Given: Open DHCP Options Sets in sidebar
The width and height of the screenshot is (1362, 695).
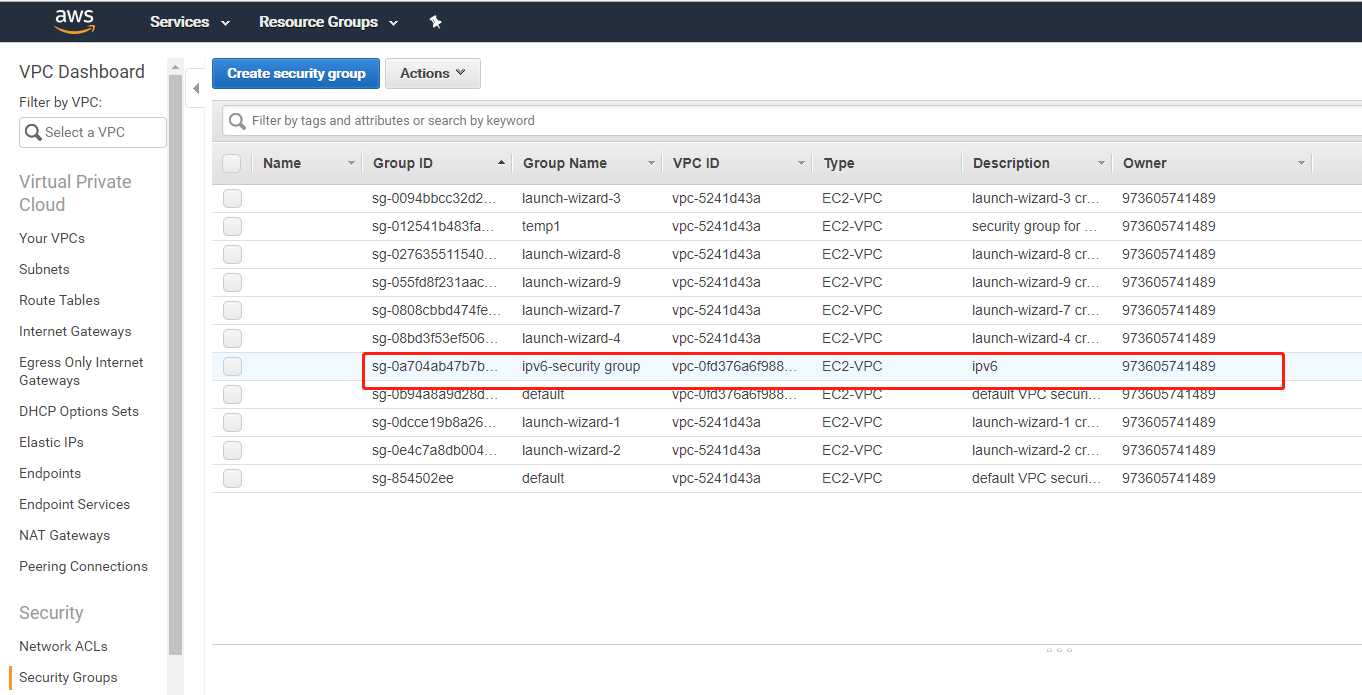Looking at the screenshot, I should [x=79, y=411].
